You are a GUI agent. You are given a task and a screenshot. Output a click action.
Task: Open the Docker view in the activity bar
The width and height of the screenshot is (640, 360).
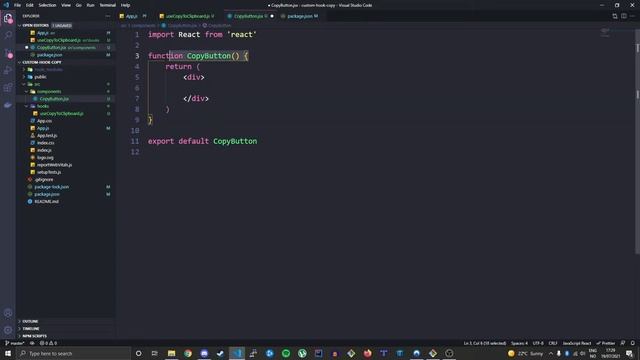[x=8, y=105]
